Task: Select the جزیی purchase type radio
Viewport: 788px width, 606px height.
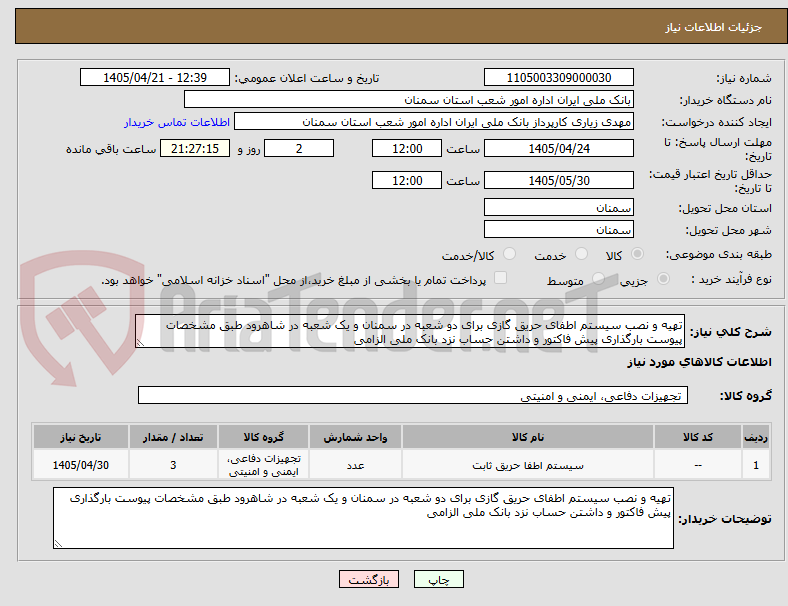Action: [663, 278]
